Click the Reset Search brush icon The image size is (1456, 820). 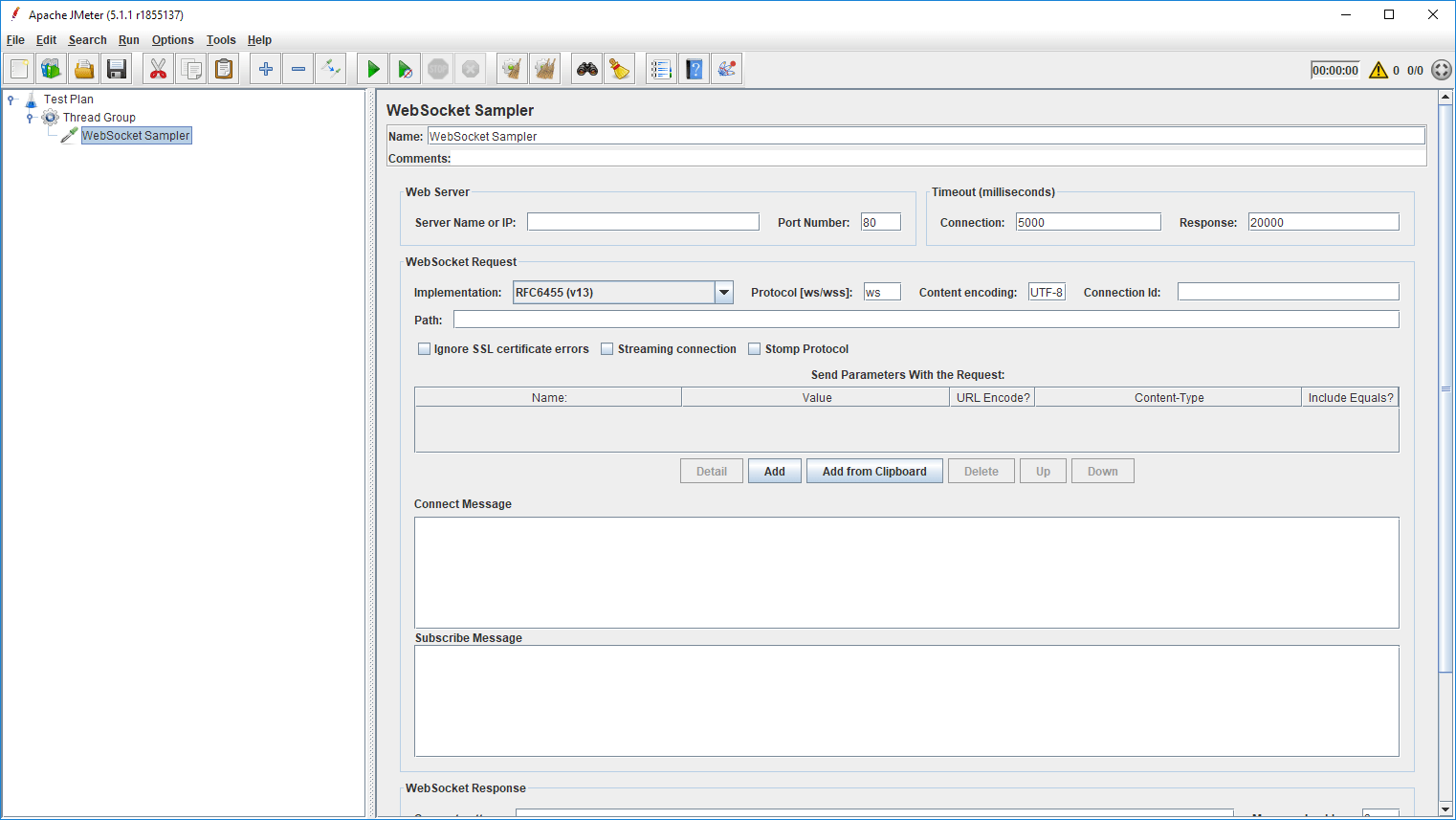[620, 69]
